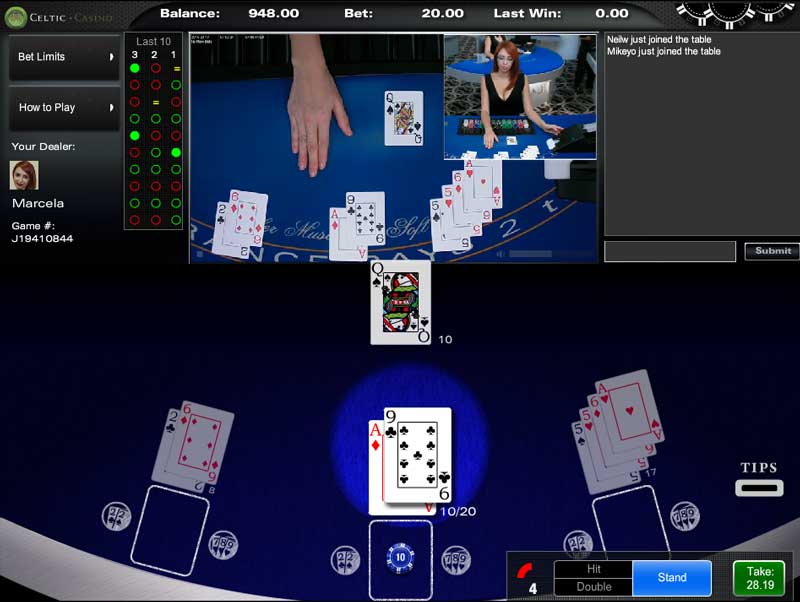Click the green Take 28.19 button

(760, 578)
